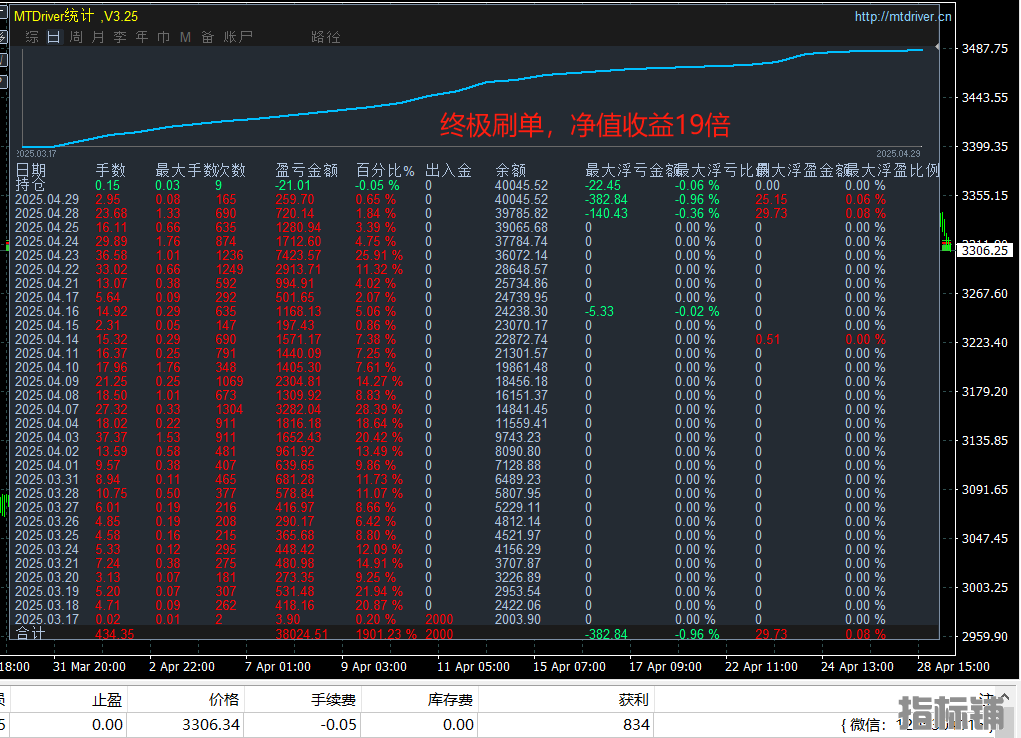Click the 盈亏金额 column header
This screenshot has height=738, width=1021.
tap(307, 171)
